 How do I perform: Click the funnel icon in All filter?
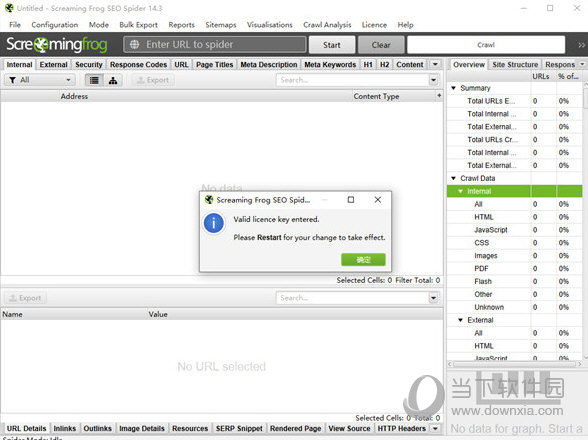tap(13, 80)
